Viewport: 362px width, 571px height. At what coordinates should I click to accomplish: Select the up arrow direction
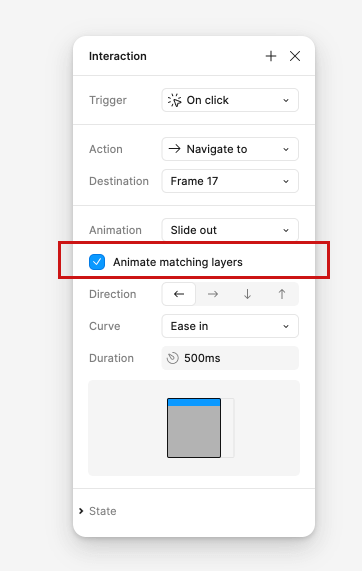(x=282, y=294)
